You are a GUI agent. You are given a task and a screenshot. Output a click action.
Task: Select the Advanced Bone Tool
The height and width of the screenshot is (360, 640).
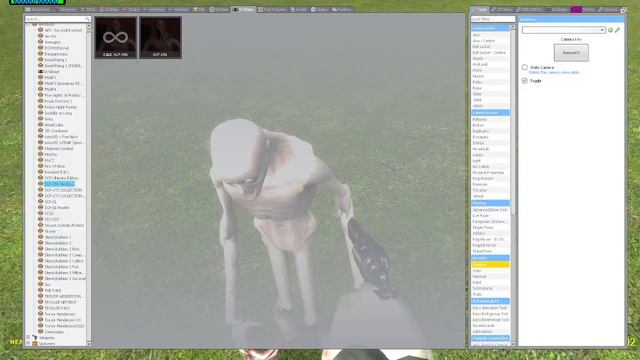tap(490, 210)
